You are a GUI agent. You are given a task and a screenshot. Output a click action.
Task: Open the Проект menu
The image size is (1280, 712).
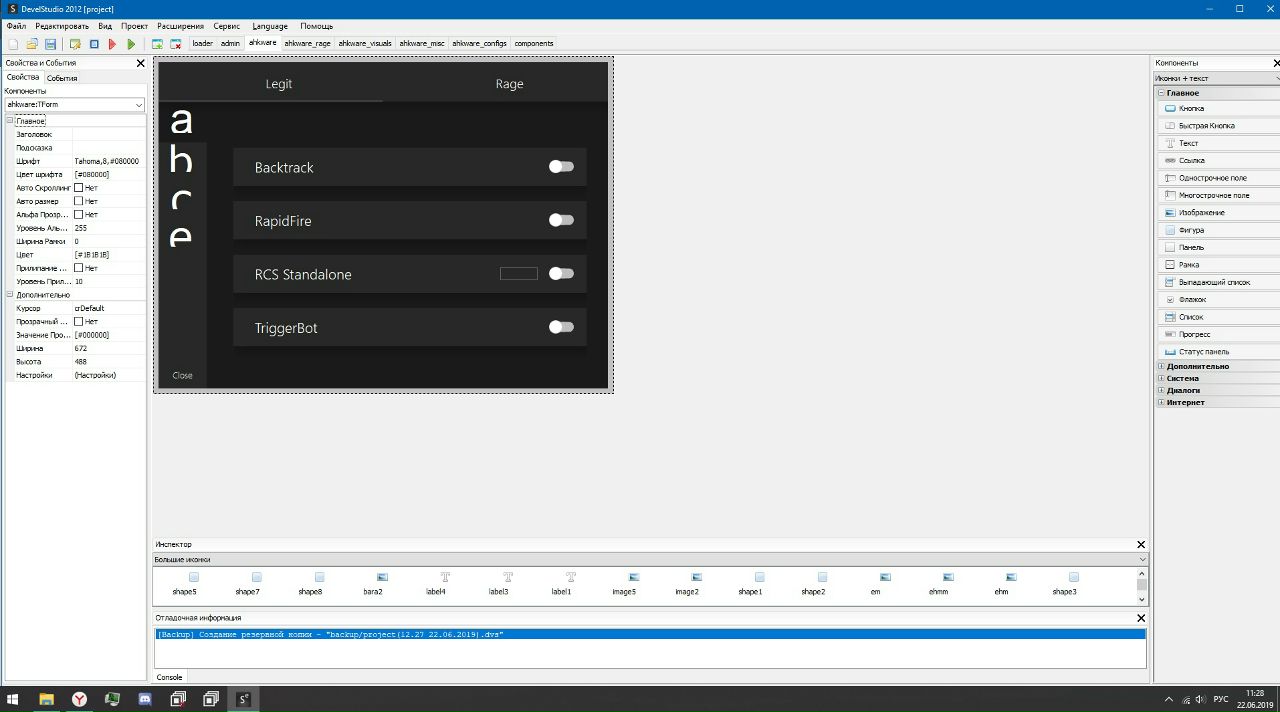tap(134, 26)
